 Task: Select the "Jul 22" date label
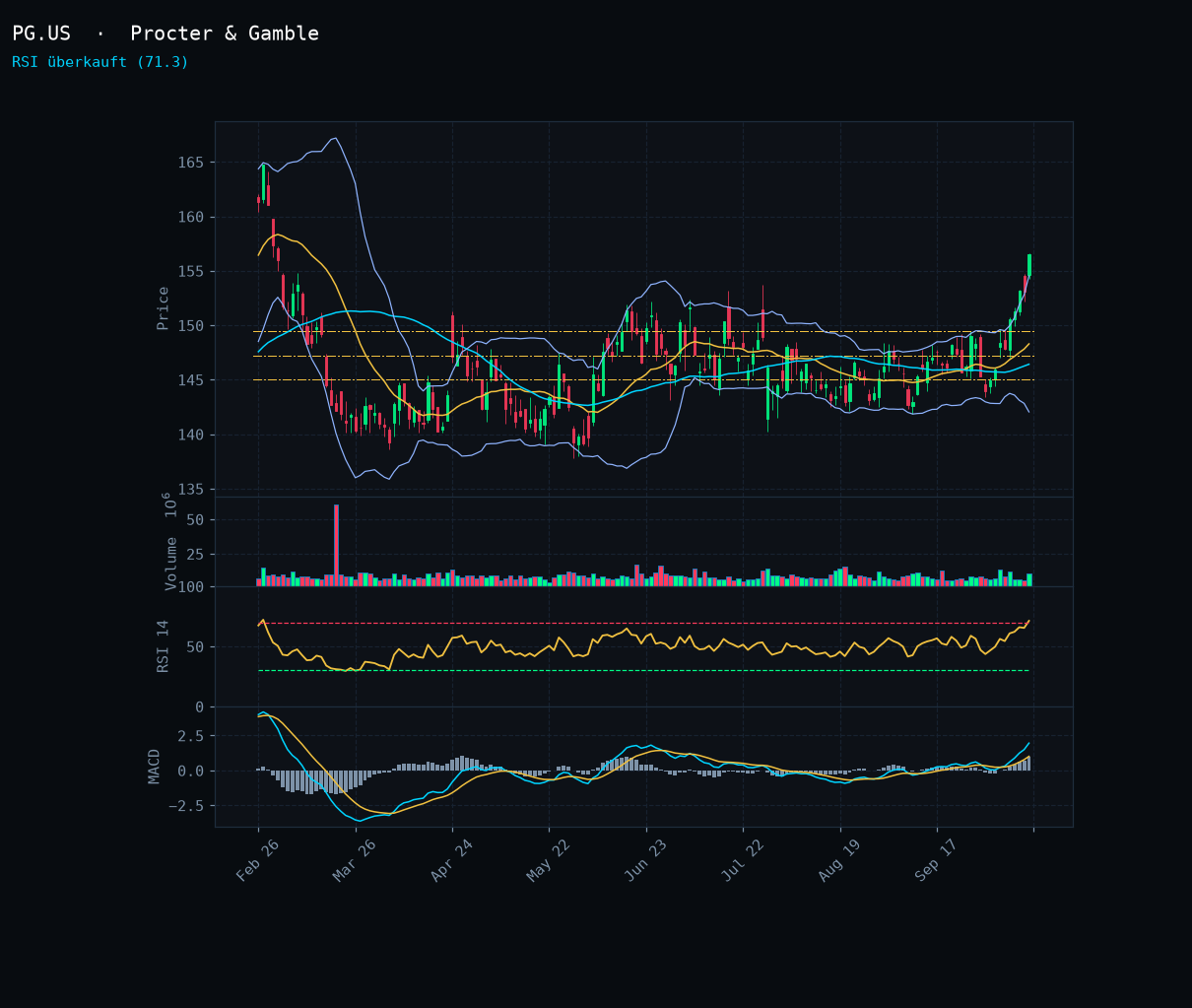click(x=742, y=860)
